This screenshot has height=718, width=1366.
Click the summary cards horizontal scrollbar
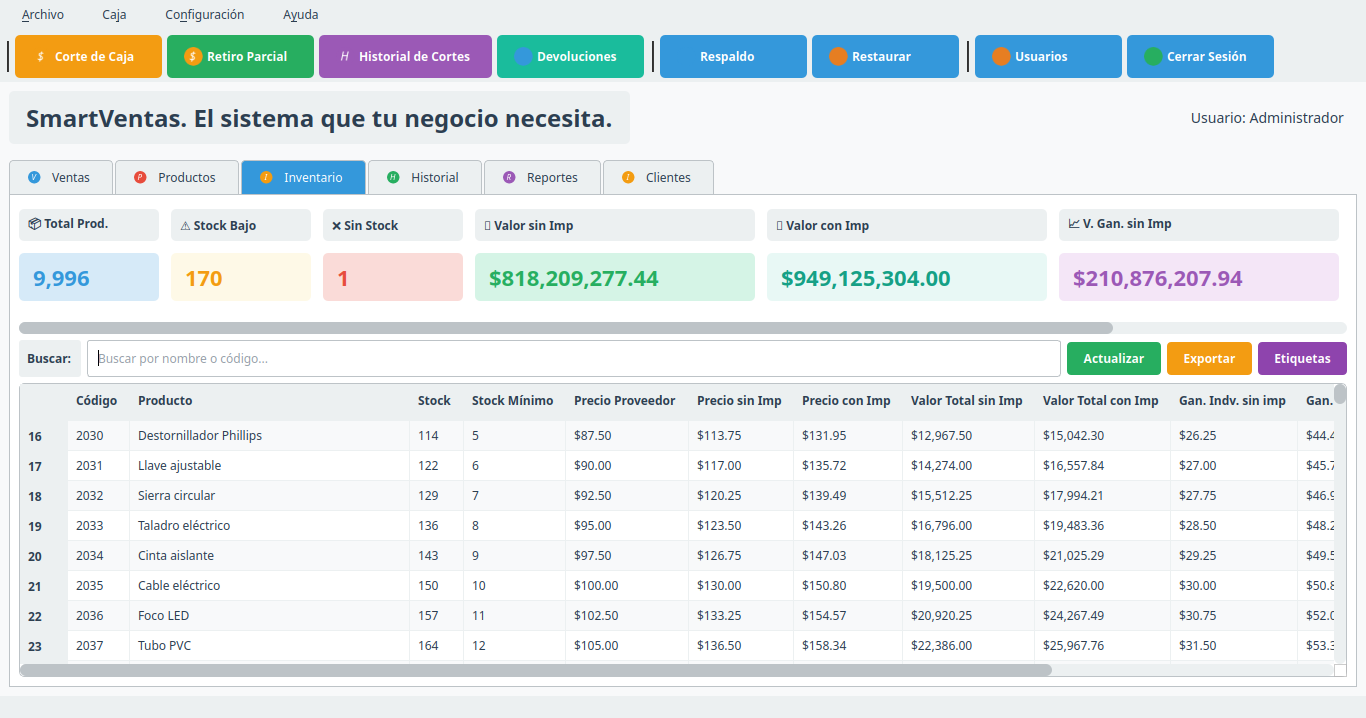(x=566, y=328)
